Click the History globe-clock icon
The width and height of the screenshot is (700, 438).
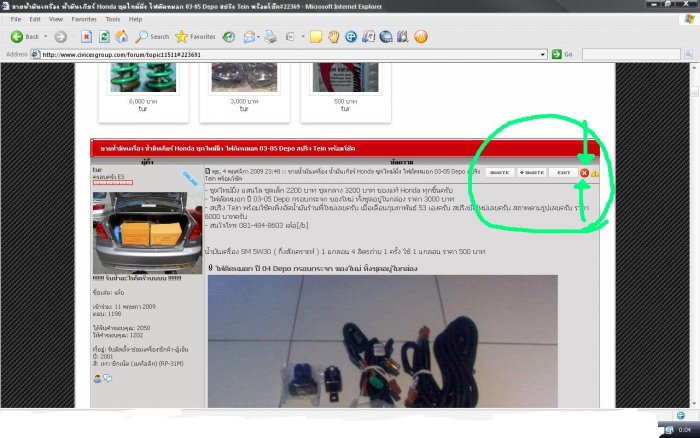(229, 37)
